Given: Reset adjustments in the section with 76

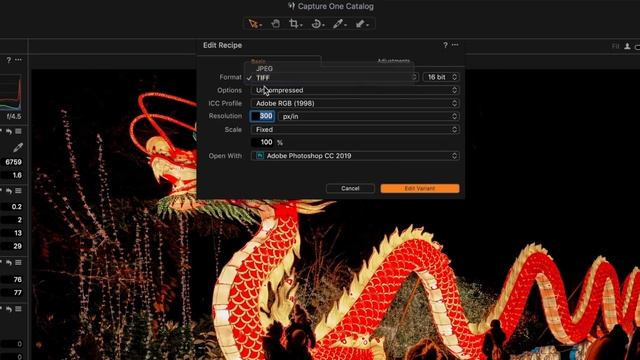Looking at the screenshot, I should tap(9, 263).
